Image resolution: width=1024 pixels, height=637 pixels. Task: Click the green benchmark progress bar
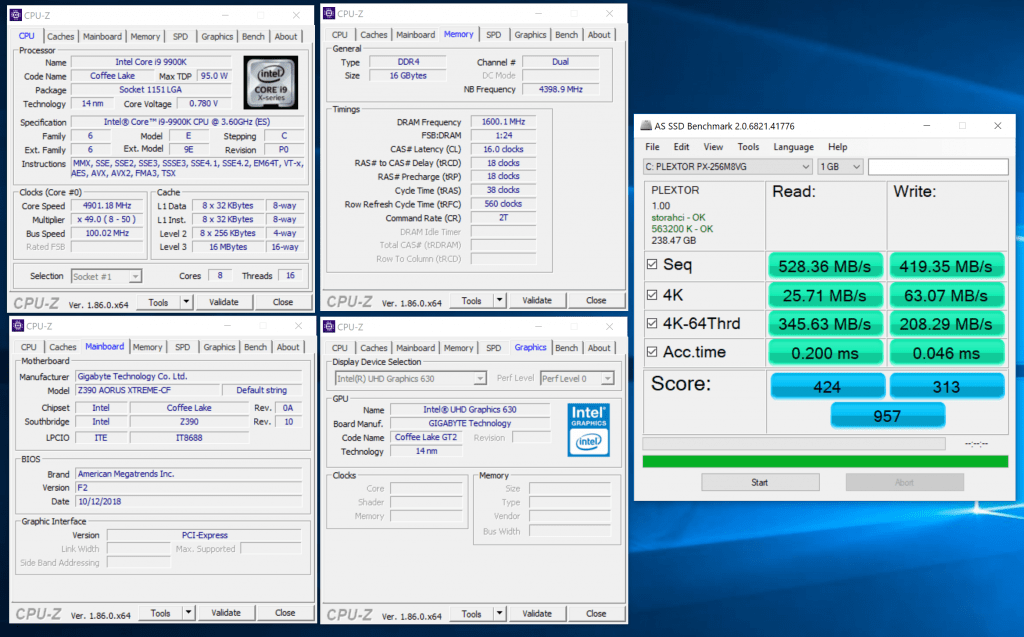click(825, 461)
